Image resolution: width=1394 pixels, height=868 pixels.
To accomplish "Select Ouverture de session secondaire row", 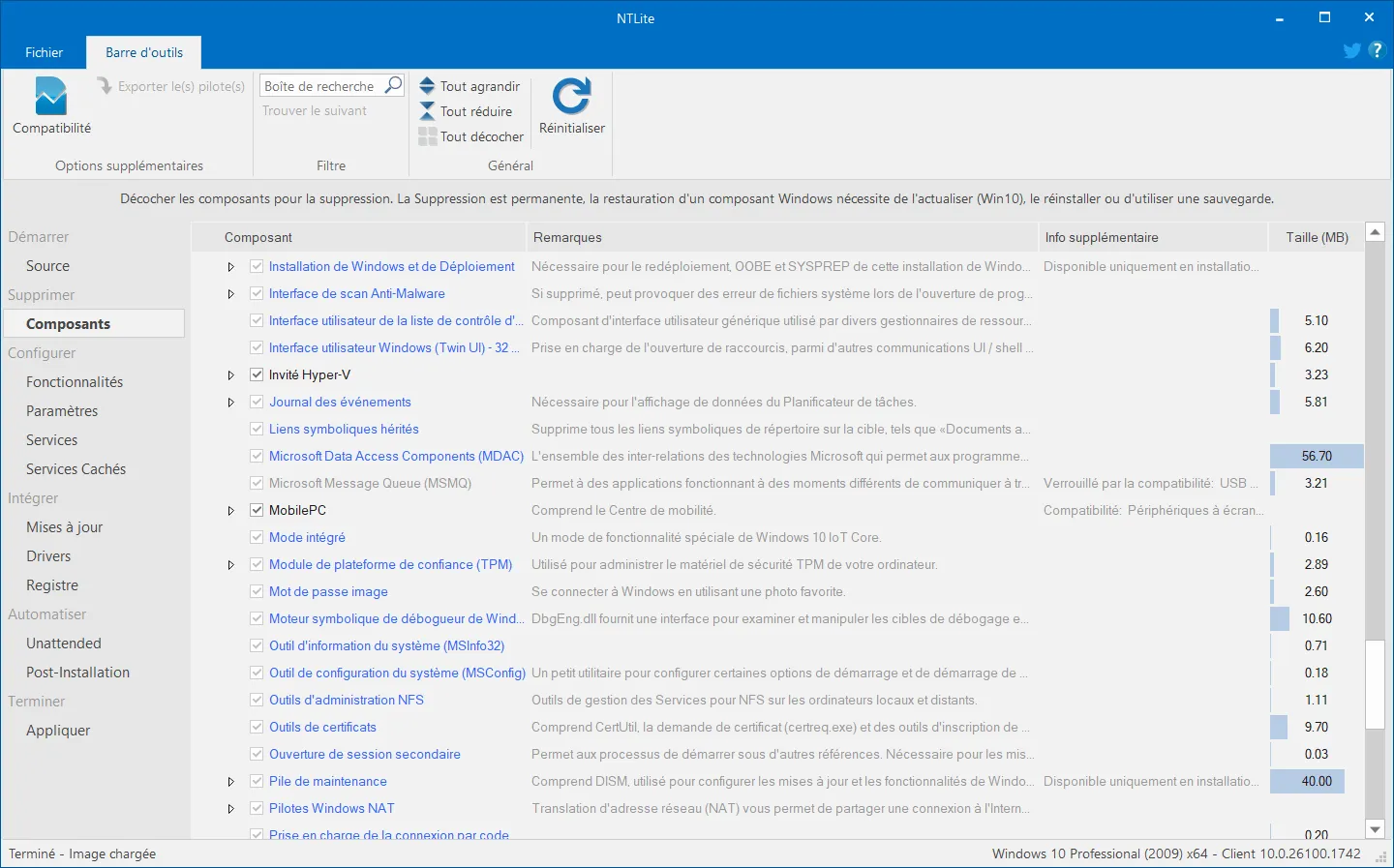I will [777, 754].
